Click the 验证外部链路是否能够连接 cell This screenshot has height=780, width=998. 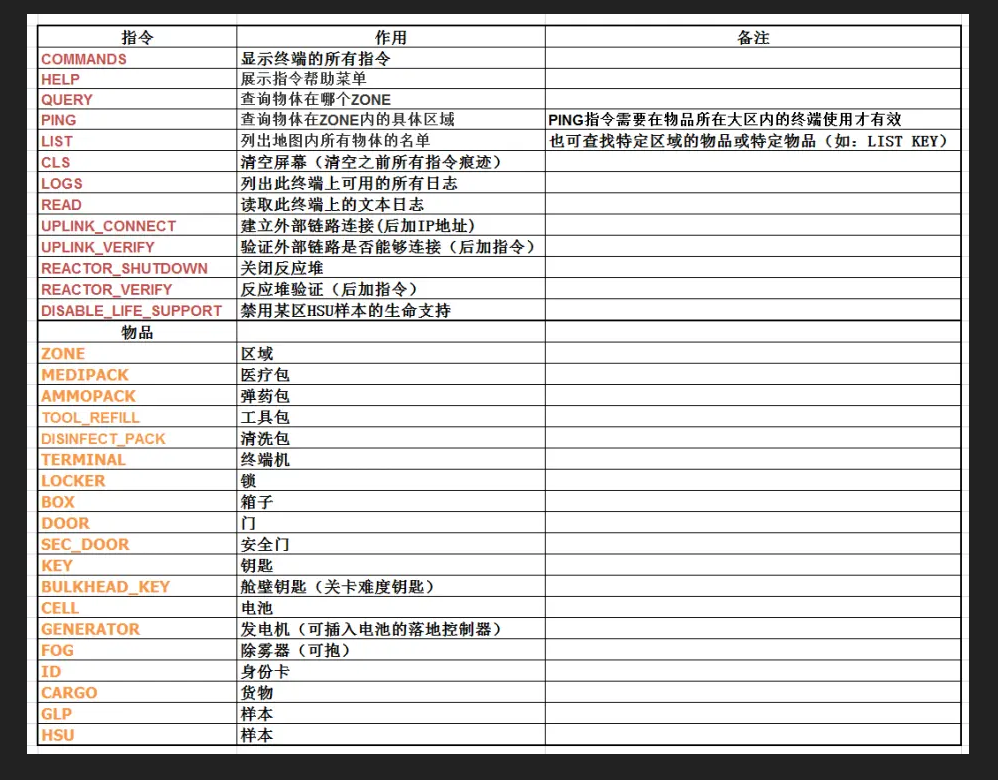coord(391,246)
